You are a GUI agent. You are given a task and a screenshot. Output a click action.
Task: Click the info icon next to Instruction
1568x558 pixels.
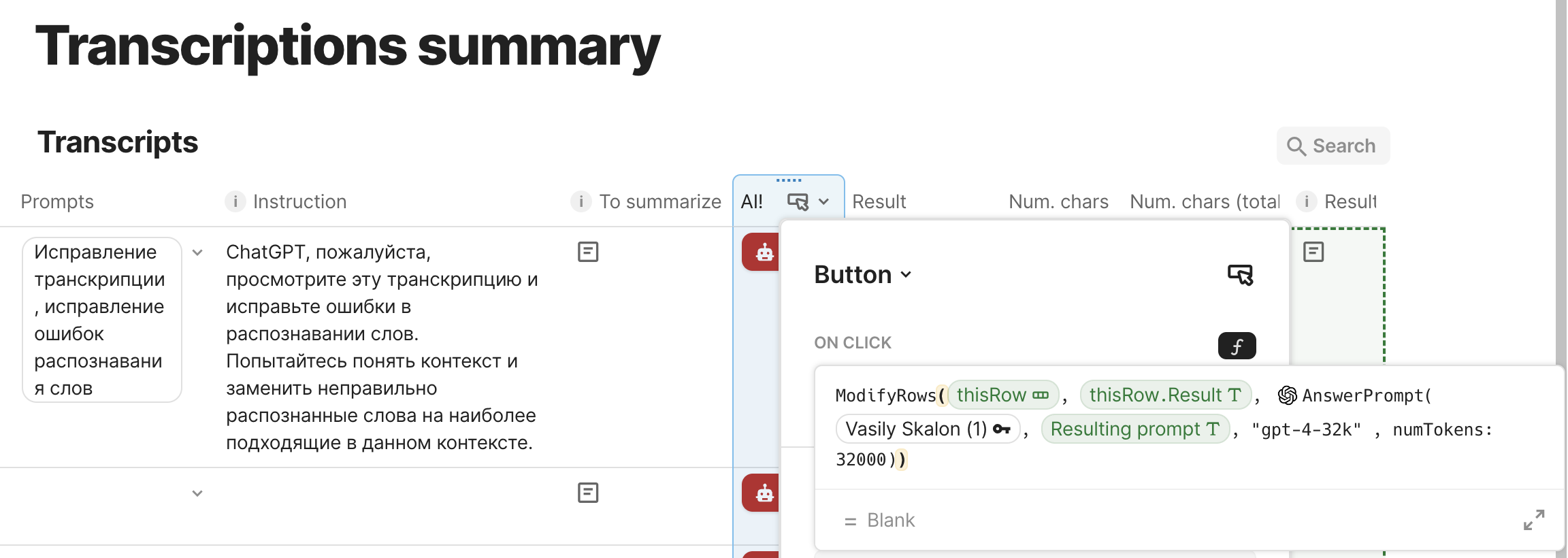[x=235, y=201]
